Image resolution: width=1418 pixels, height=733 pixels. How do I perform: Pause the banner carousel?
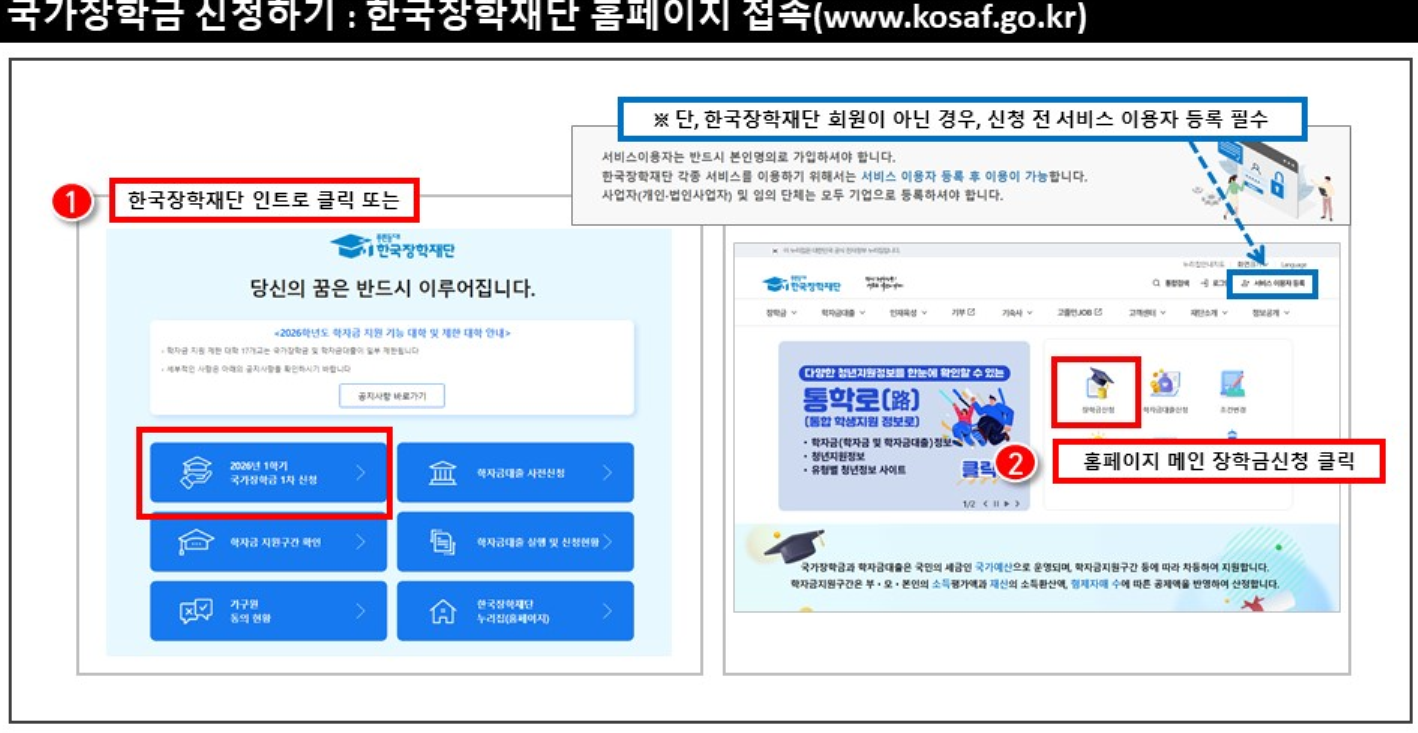[x=996, y=504]
